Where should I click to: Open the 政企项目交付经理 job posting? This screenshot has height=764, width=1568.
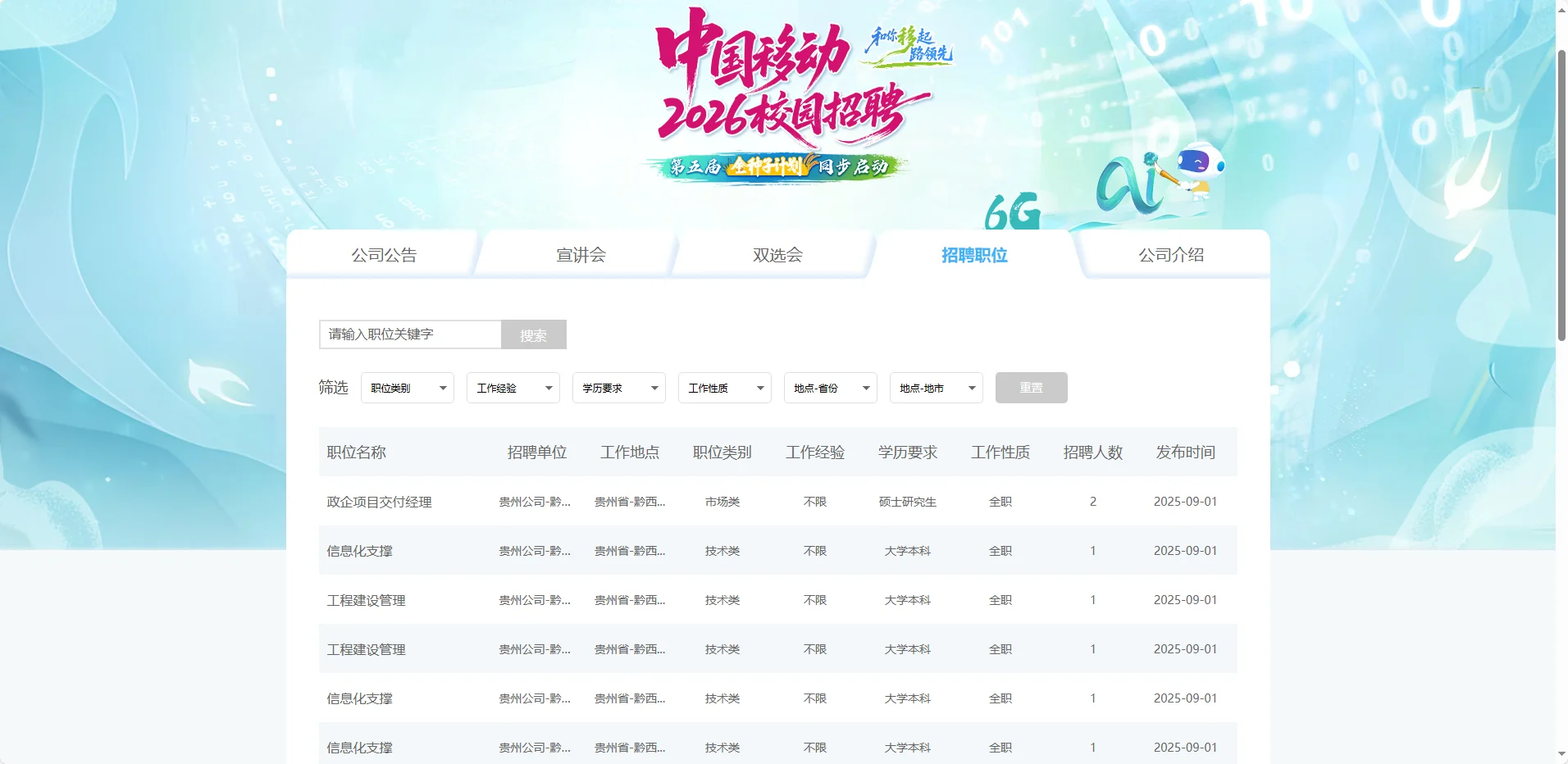379,502
